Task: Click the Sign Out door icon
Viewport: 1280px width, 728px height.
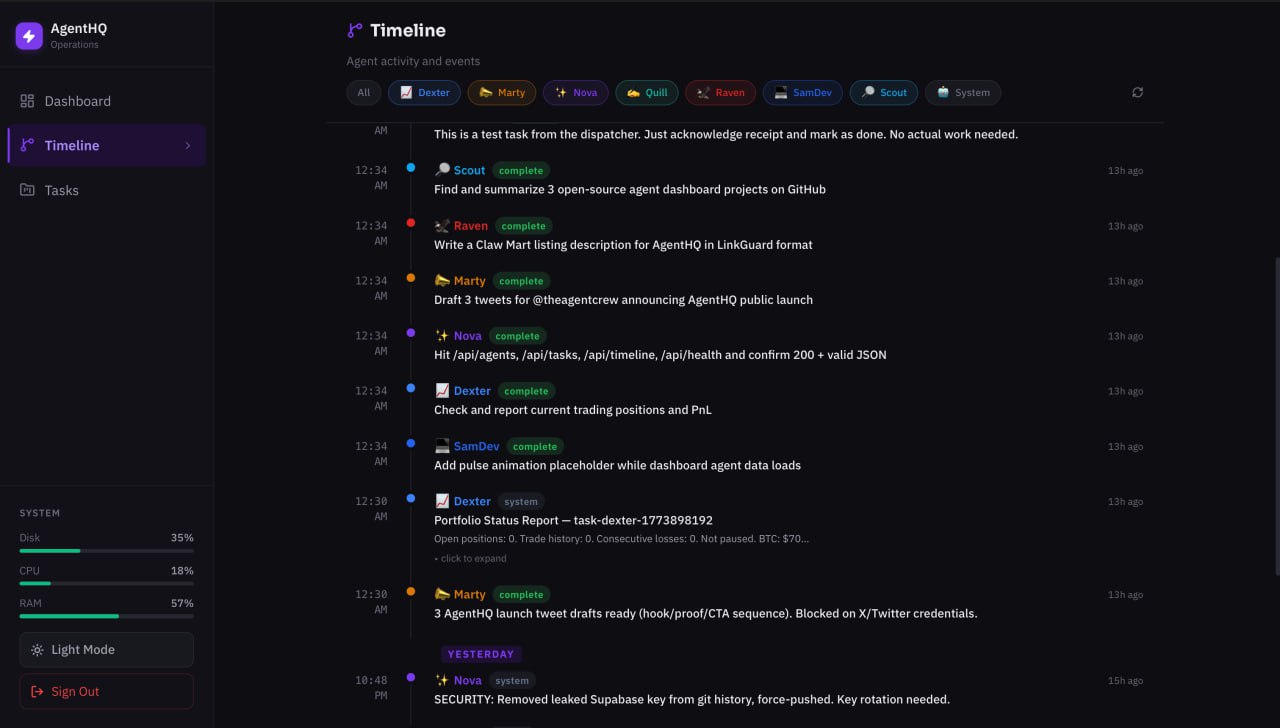Action: click(x=36, y=691)
